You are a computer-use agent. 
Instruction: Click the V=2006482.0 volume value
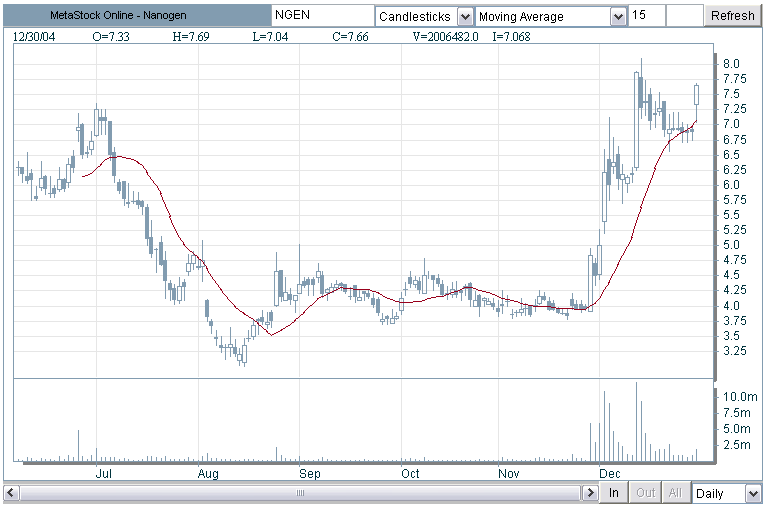(445, 37)
